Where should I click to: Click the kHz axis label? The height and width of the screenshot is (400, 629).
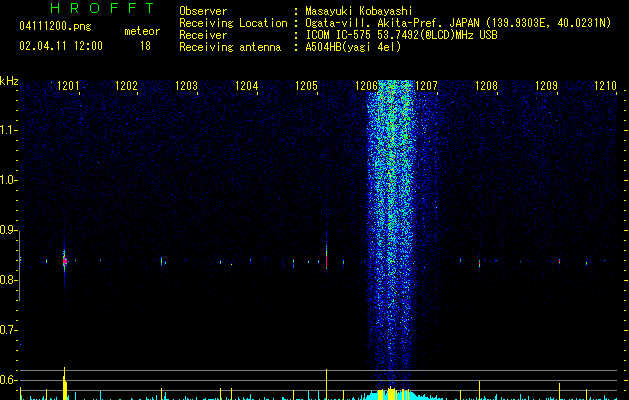coord(9,81)
